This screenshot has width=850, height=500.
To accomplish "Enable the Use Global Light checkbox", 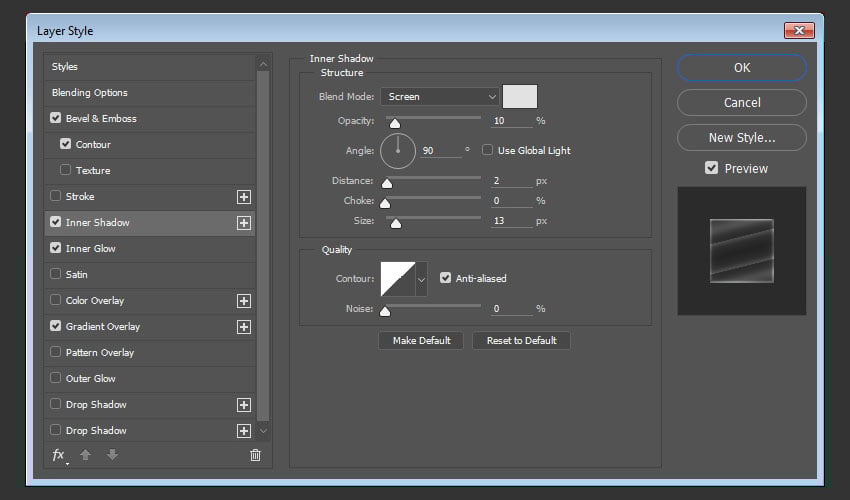I will tap(488, 150).
